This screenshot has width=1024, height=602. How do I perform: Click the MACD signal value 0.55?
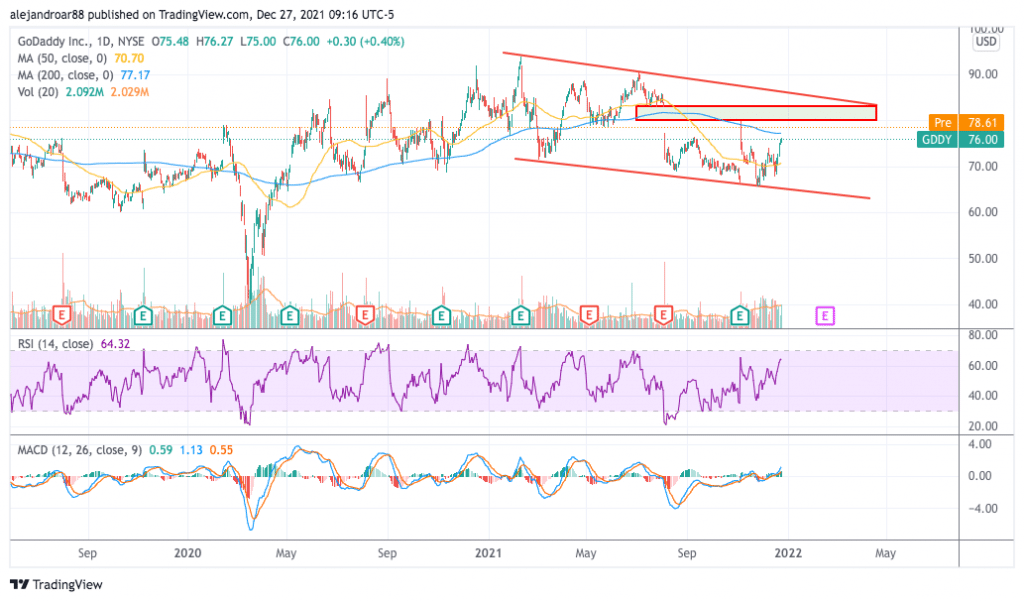point(221,450)
